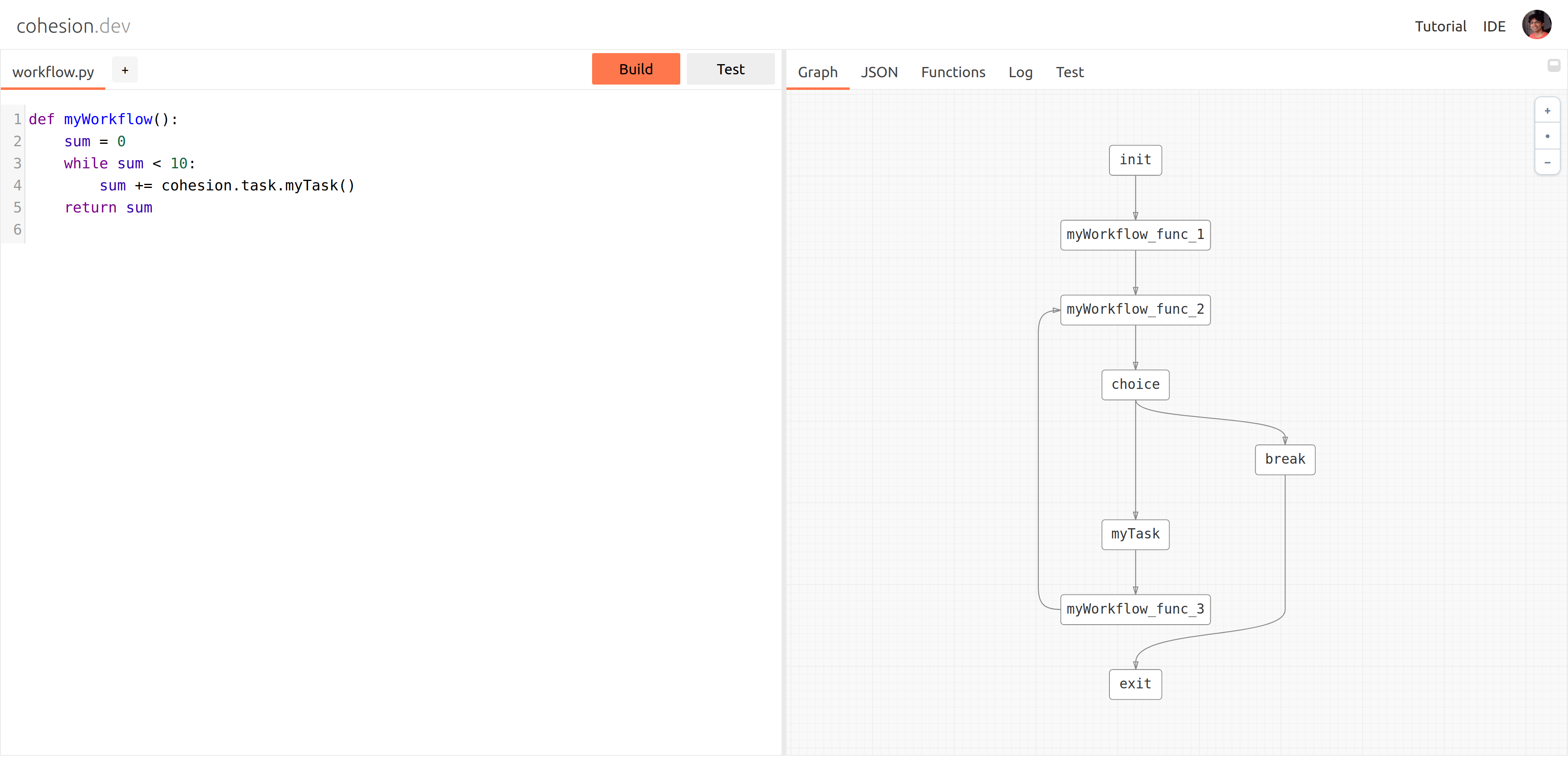Open the user avatar profile picture
This screenshot has width=1568, height=777.
click(1536, 26)
